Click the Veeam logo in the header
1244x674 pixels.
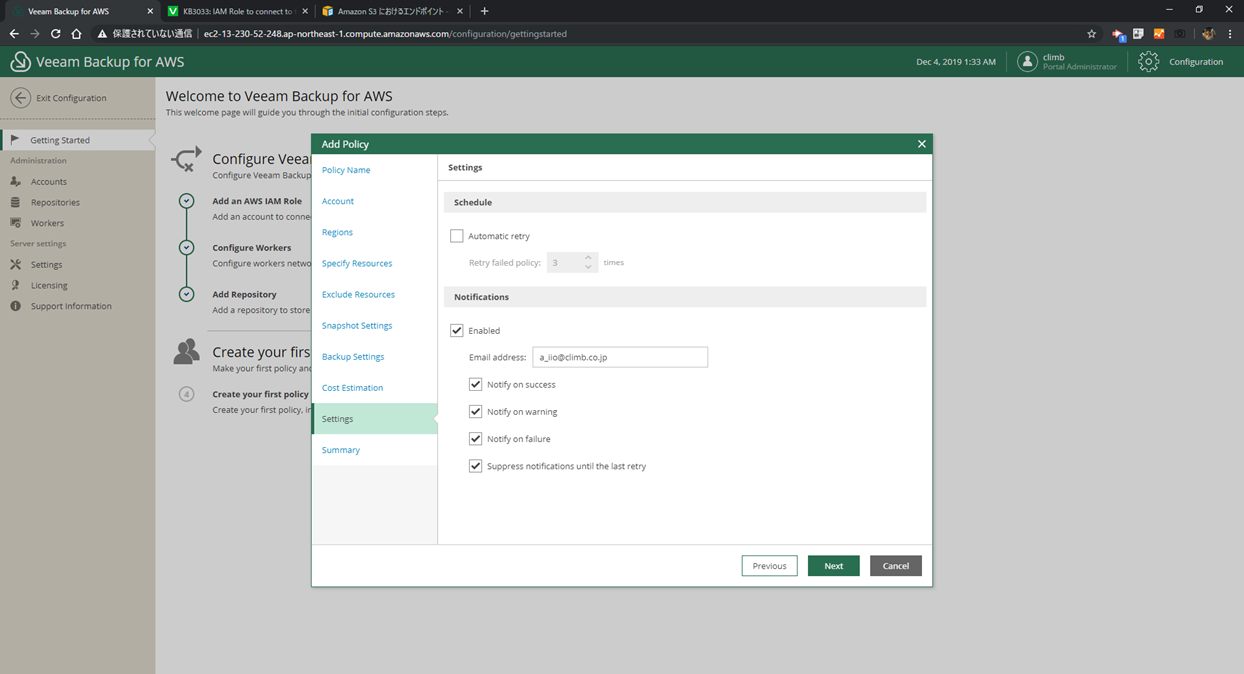pyautogui.click(x=20, y=62)
